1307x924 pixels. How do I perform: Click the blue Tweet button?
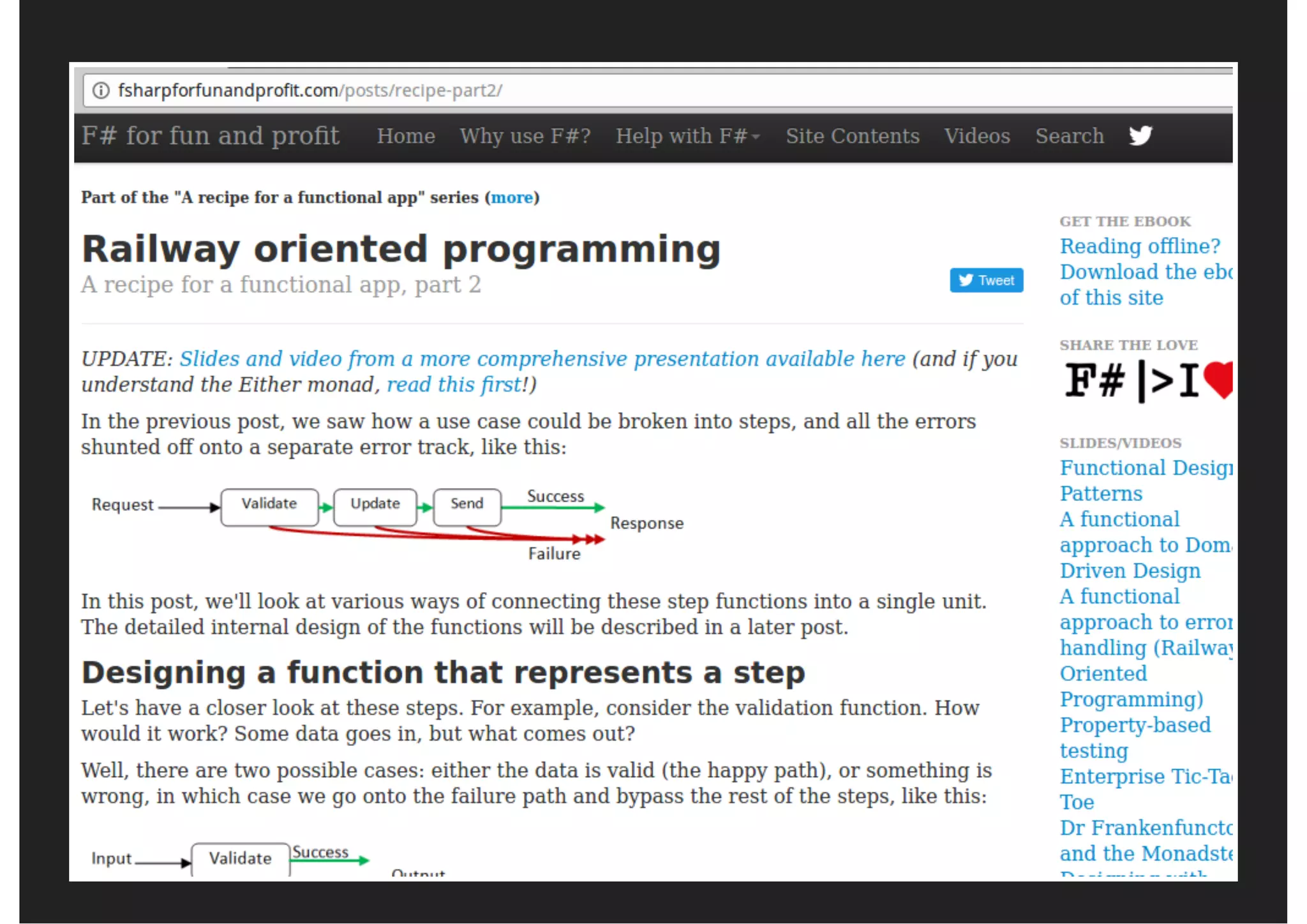pyautogui.click(x=986, y=280)
